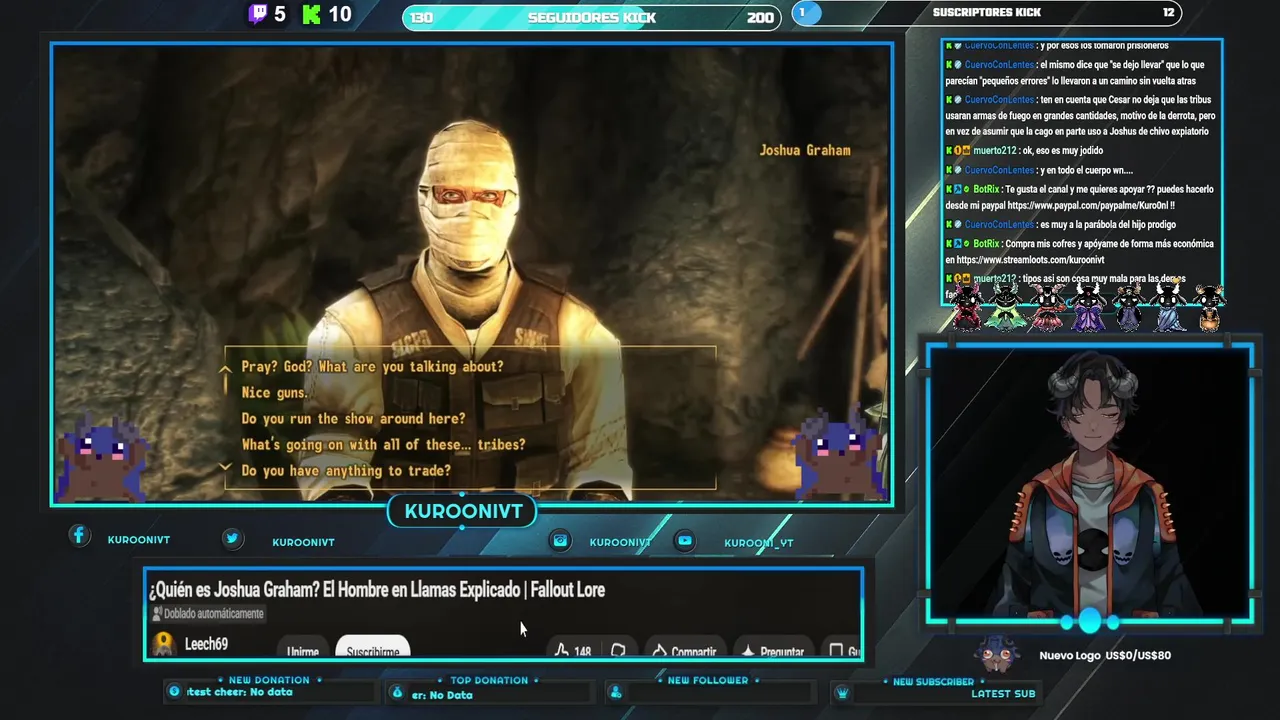Click the pixel creature in the game's left corner
Image resolution: width=1280 pixels, height=720 pixels.
pos(104,456)
